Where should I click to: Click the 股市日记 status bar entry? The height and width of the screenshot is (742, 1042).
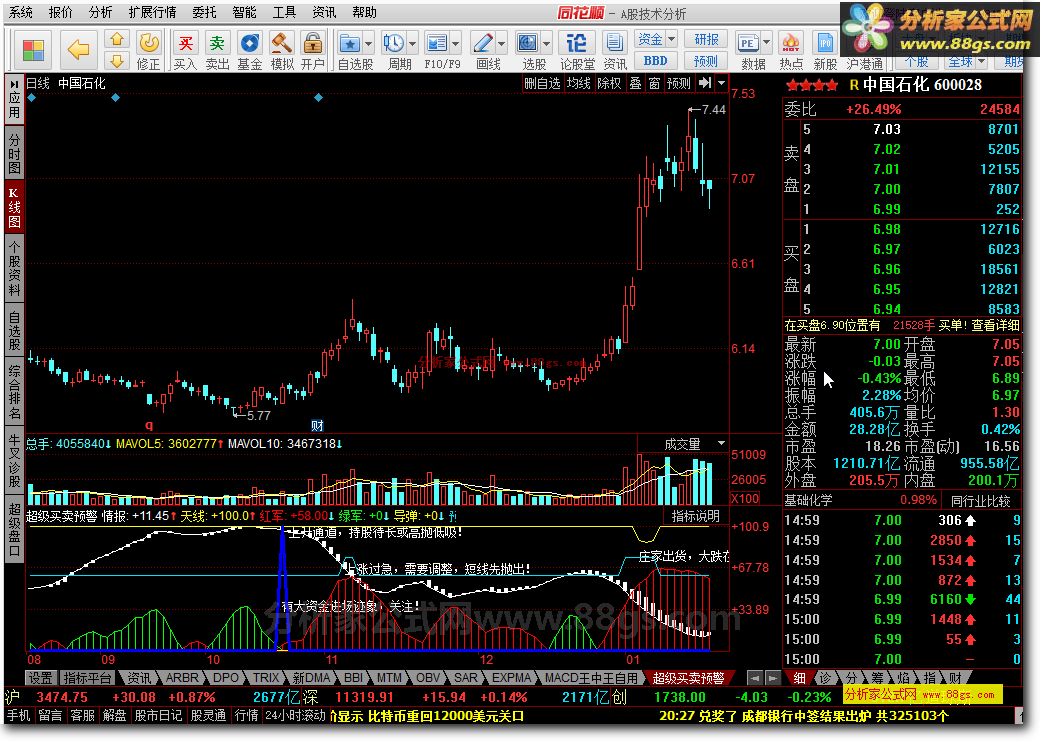coord(158,715)
